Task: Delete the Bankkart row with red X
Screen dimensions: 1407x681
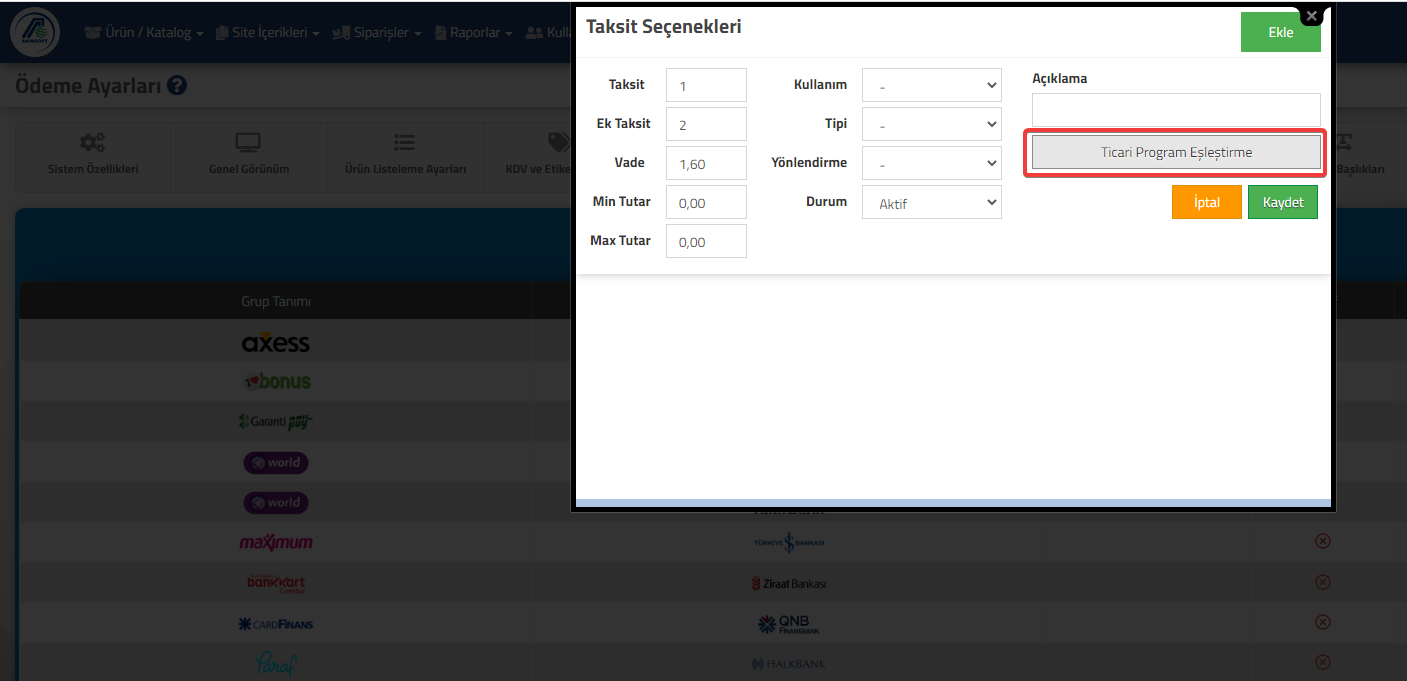Action: (1322, 582)
